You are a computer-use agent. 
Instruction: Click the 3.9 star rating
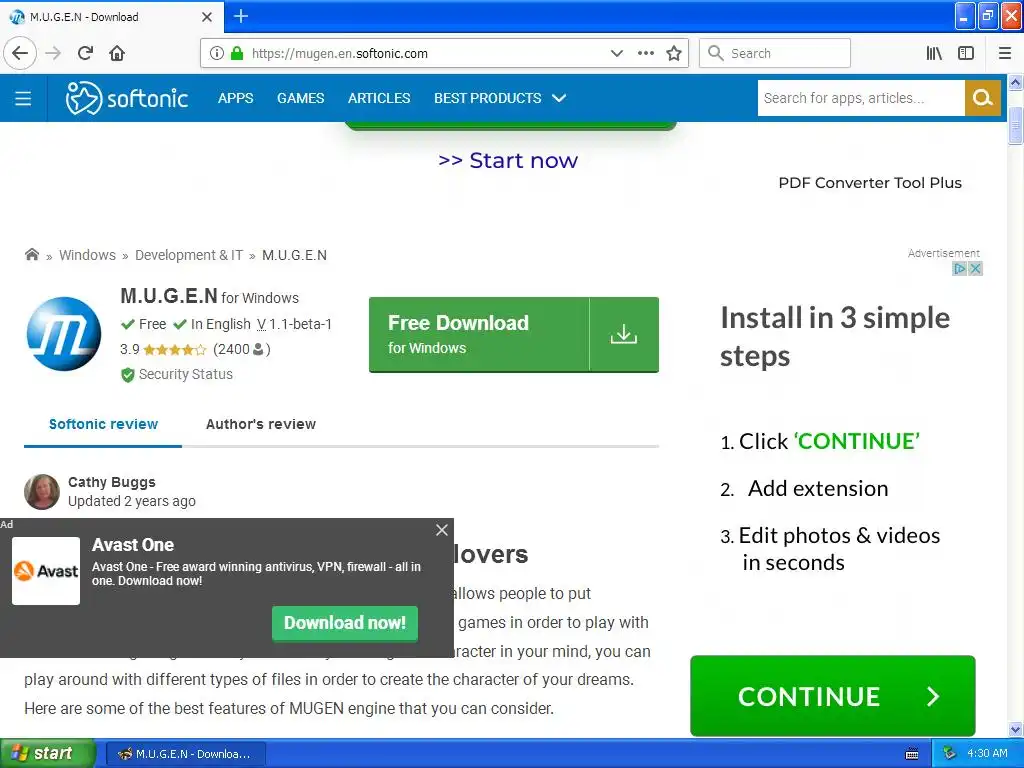tap(174, 349)
